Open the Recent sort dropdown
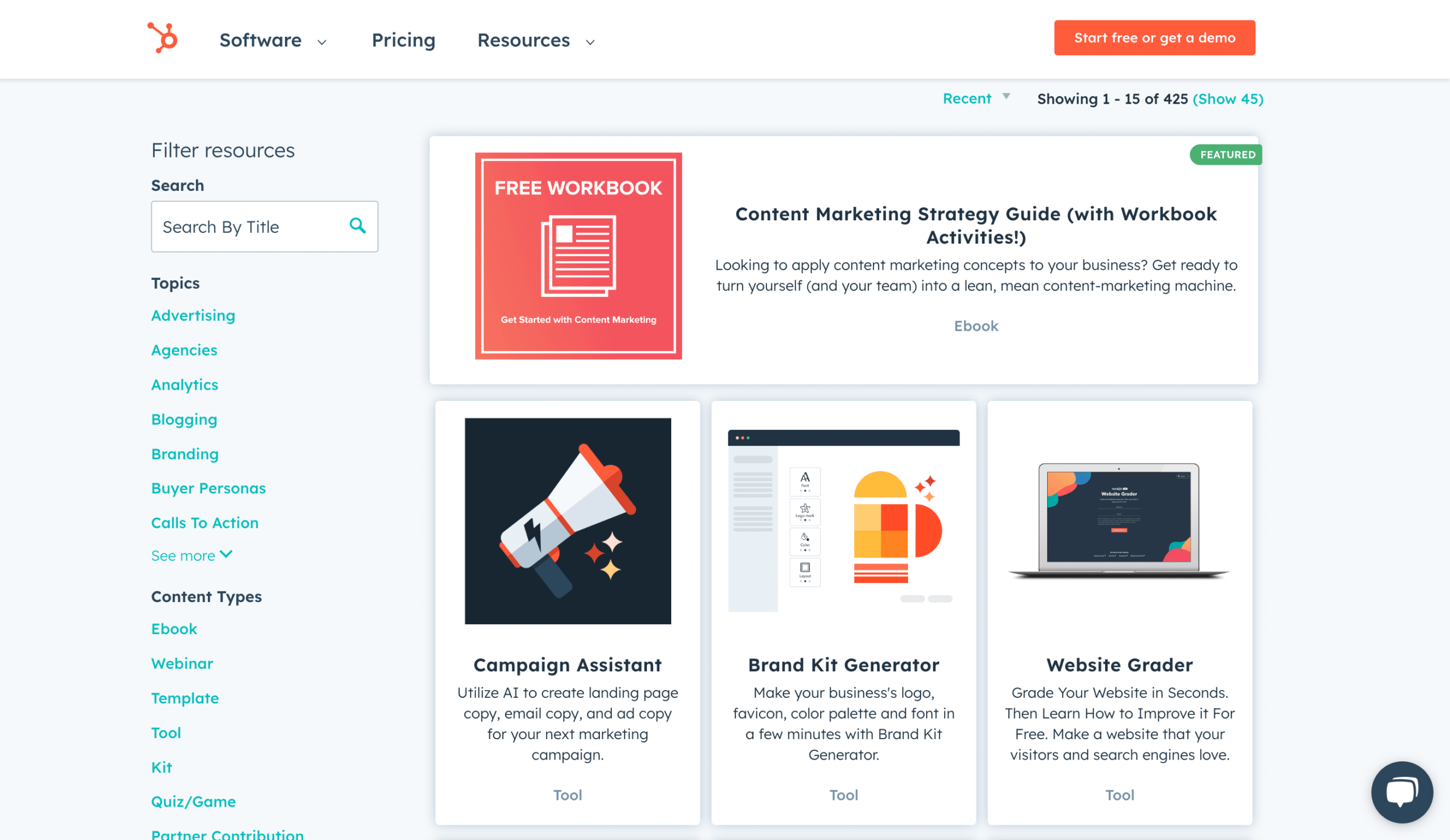Screen dimensions: 1450x840 click(x=976, y=99)
